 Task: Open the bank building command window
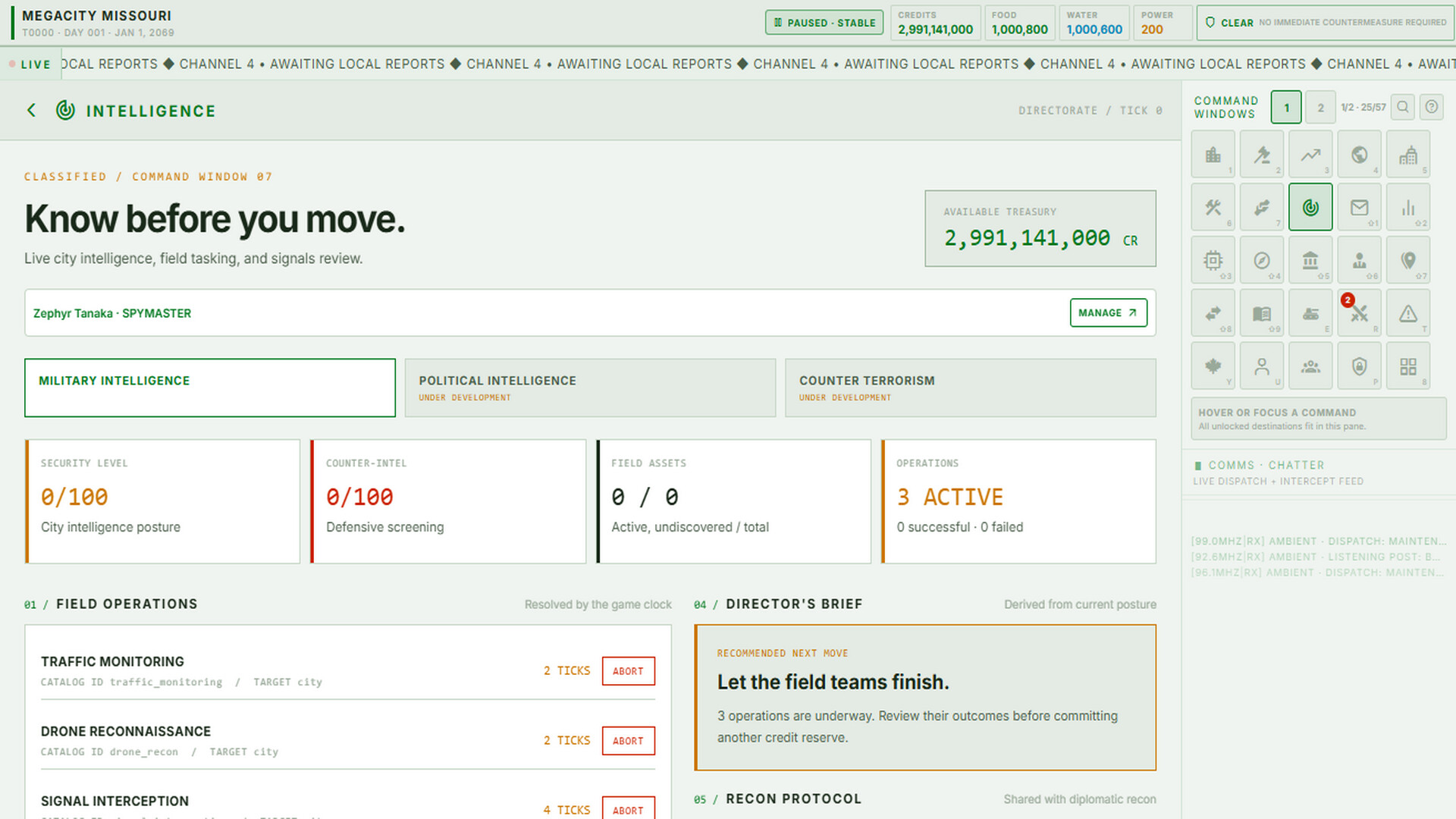(x=1310, y=260)
